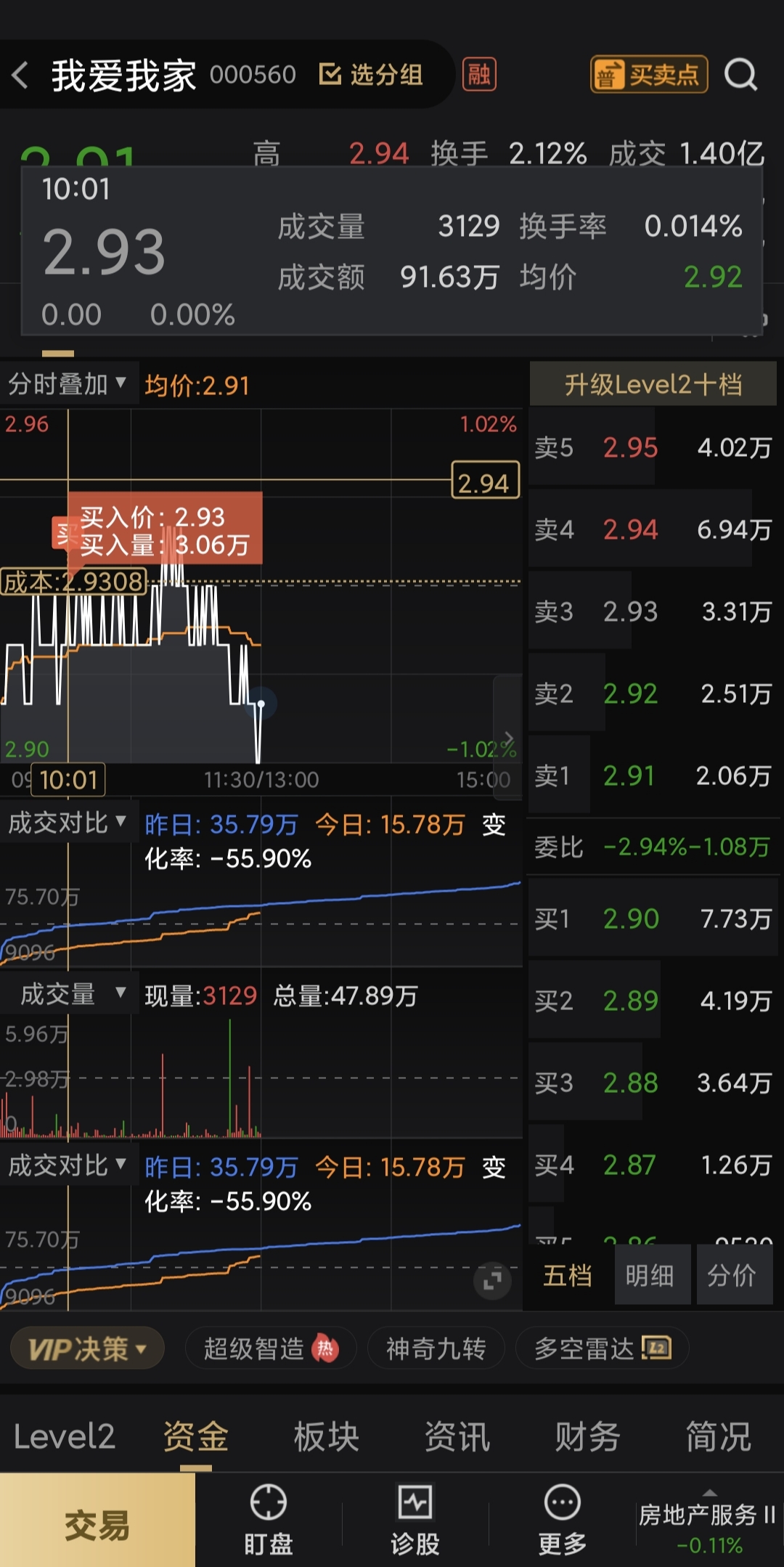Tap 卖4 row price 2.94
Screen dimensions: 784x1567
[630, 529]
